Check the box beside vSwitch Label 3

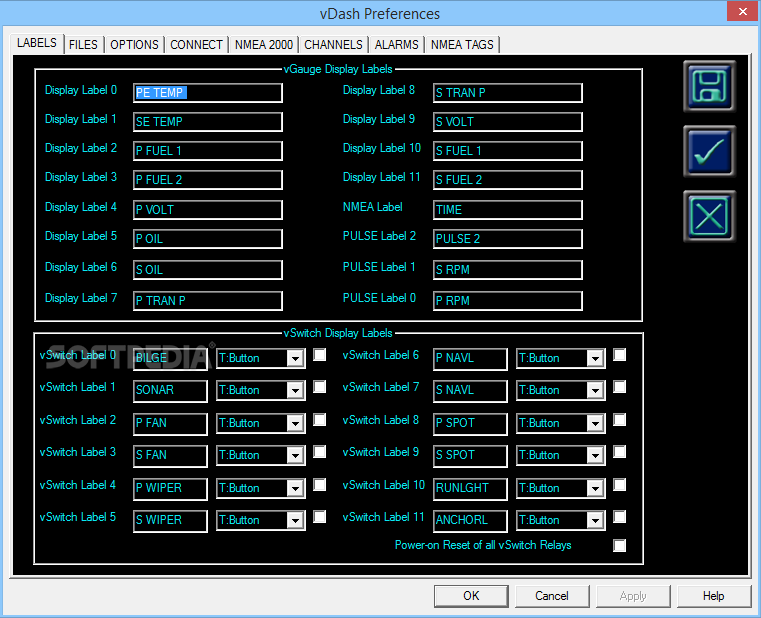coord(319,452)
